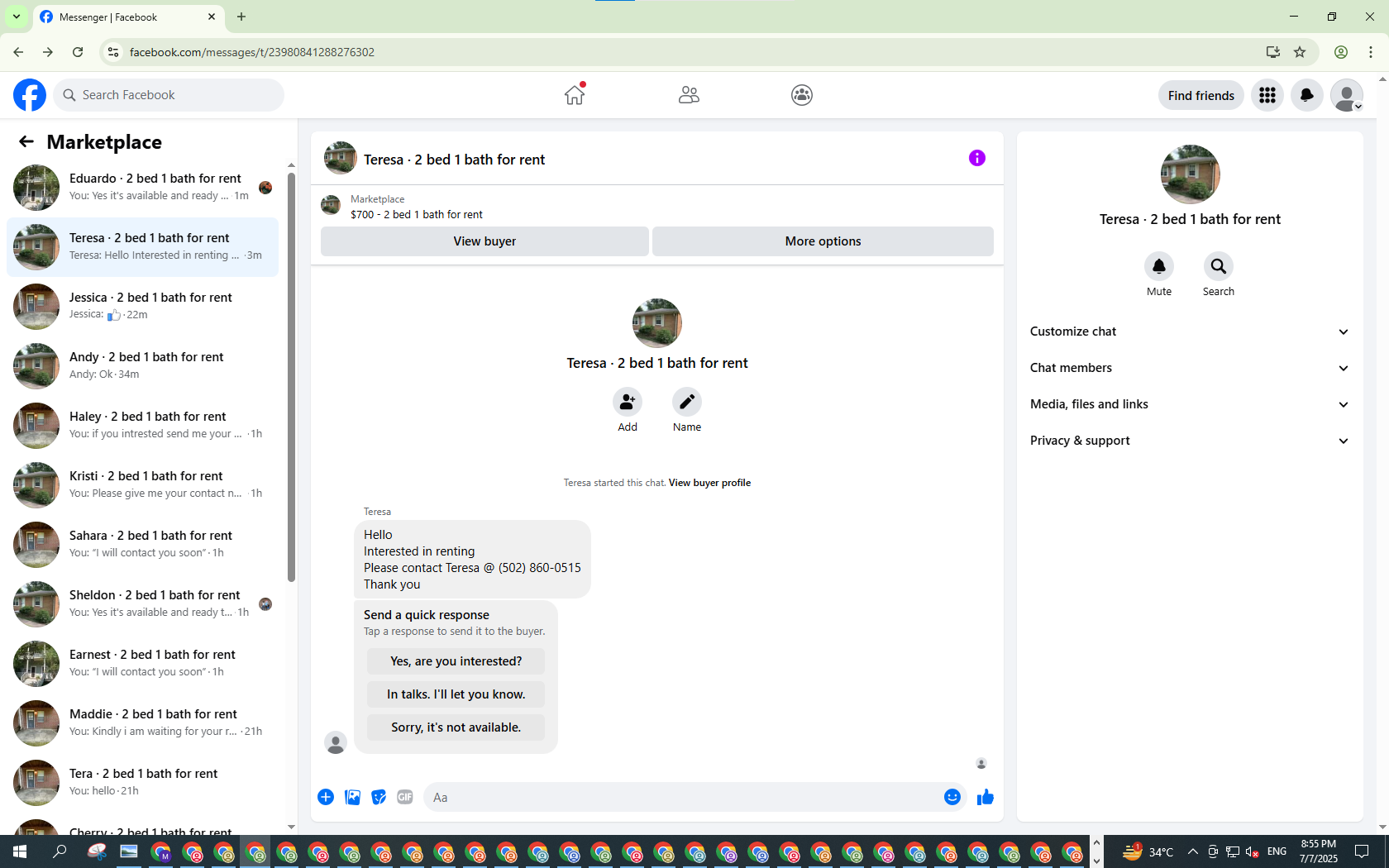Screen dimensions: 1389x868
Task: Click the Find friends button
Action: pyautogui.click(x=1200, y=95)
